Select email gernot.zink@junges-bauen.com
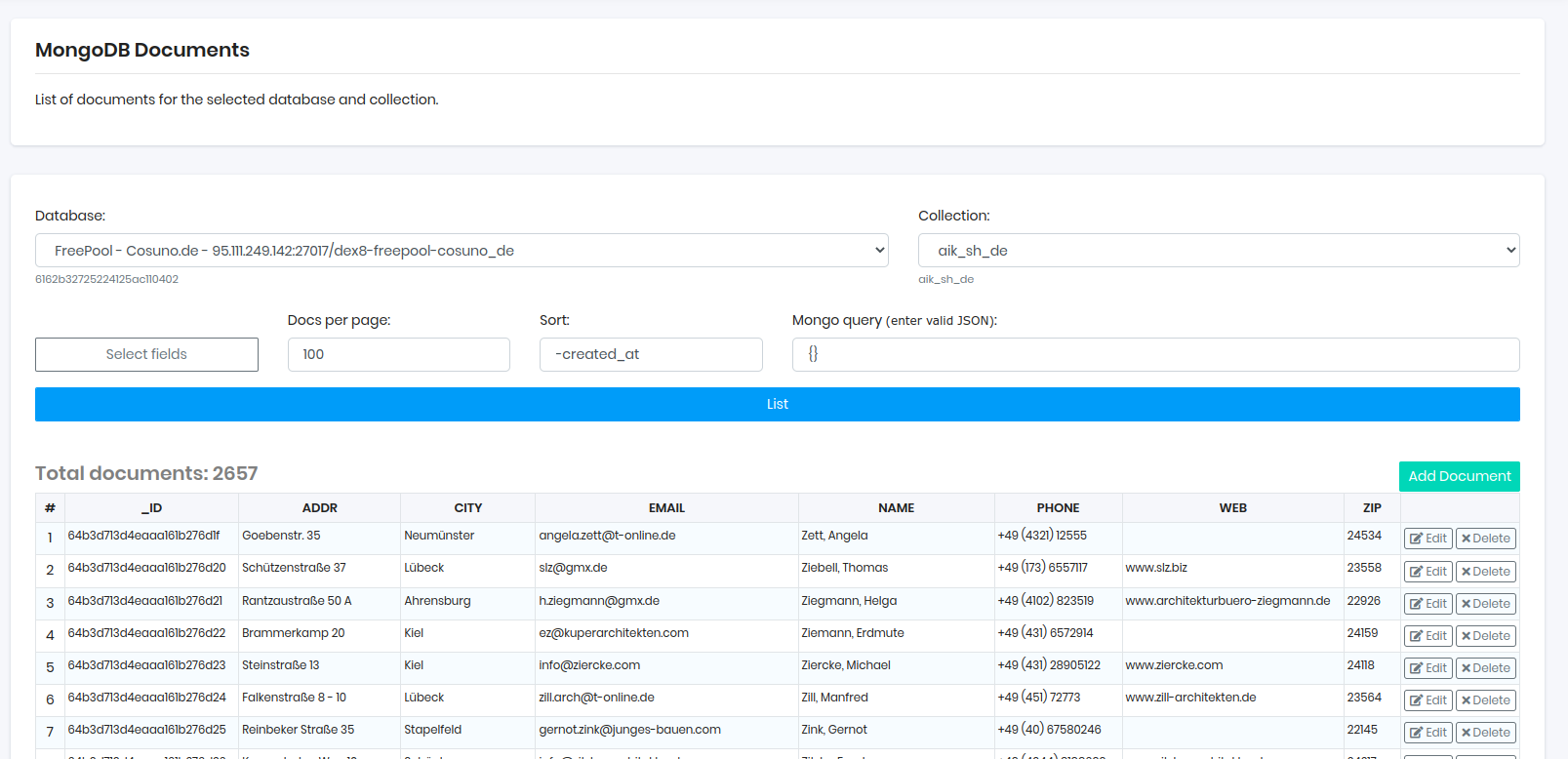1568x759 pixels. tap(629, 730)
